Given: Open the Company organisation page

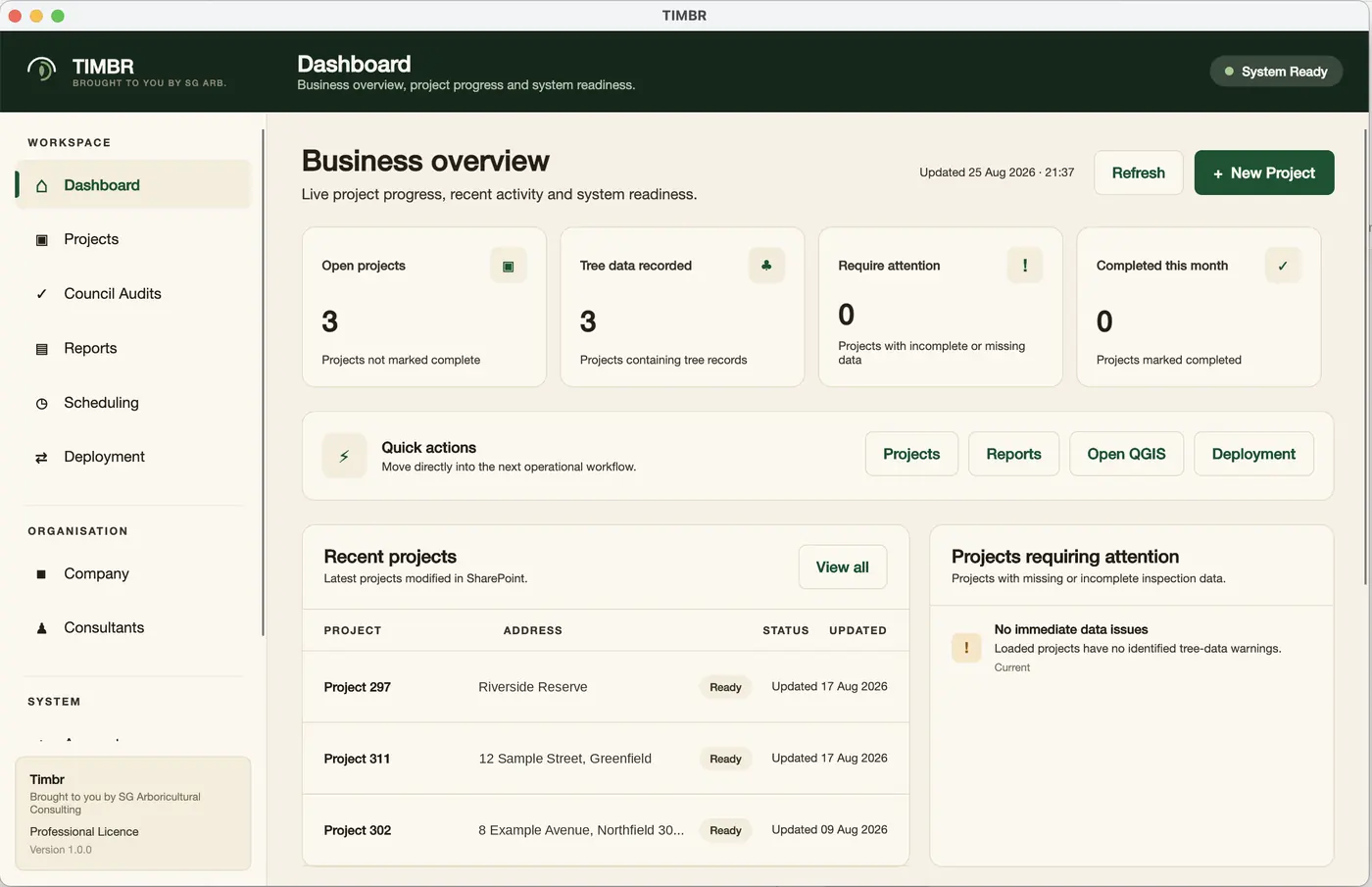Looking at the screenshot, I should click(133, 573).
